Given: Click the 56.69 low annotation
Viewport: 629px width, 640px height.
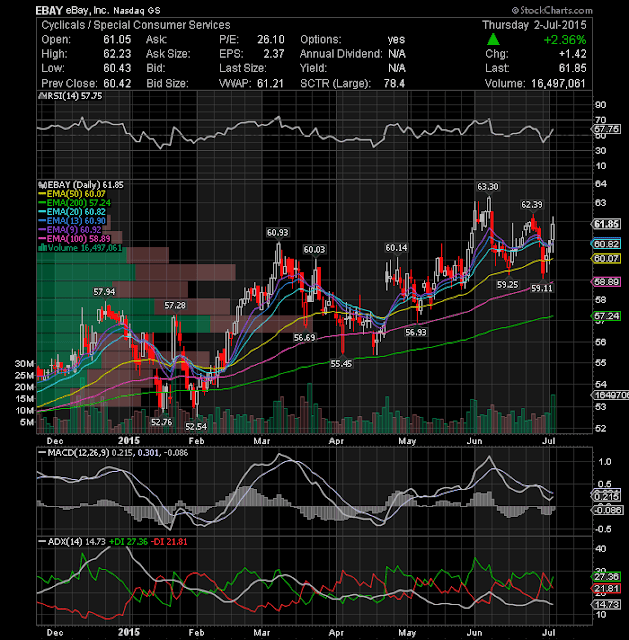Looking at the screenshot, I should pyautogui.click(x=304, y=338).
